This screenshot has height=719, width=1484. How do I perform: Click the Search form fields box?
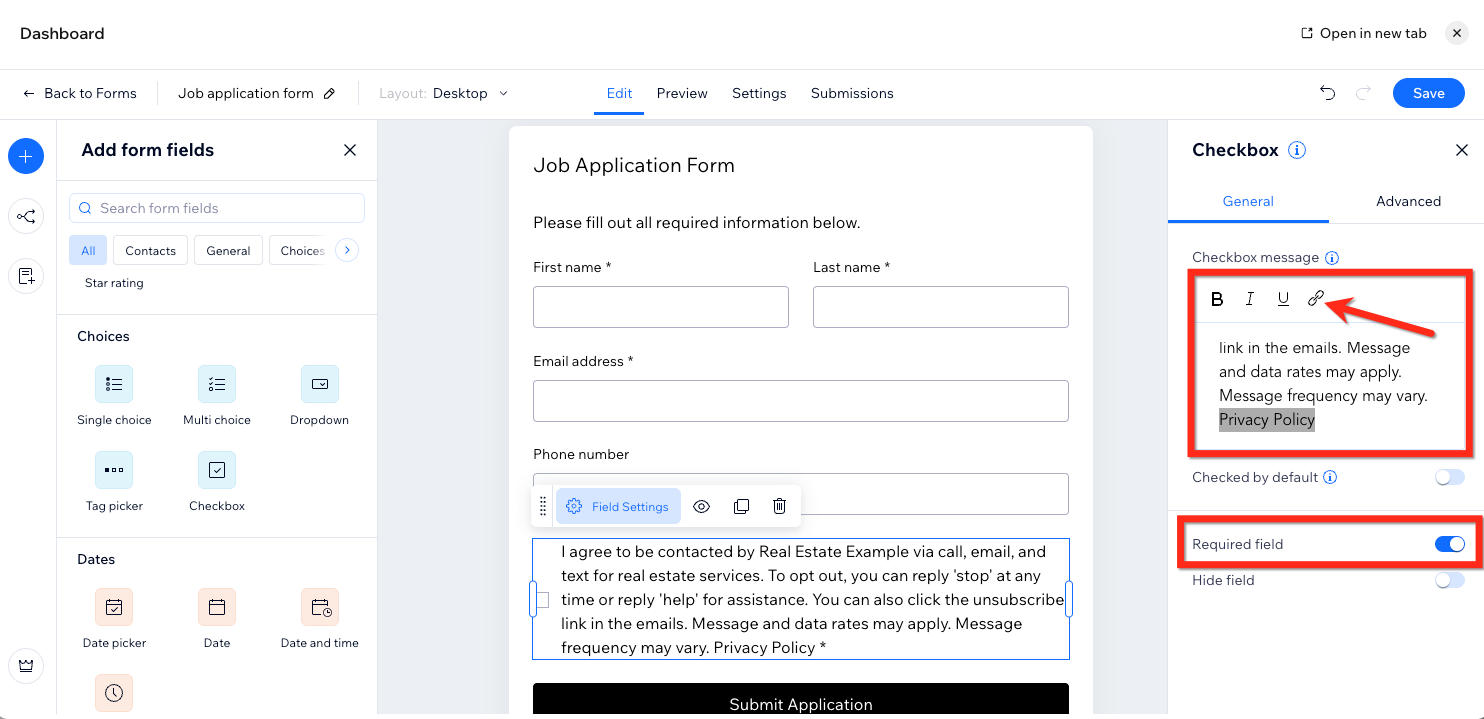pyautogui.click(x=217, y=208)
